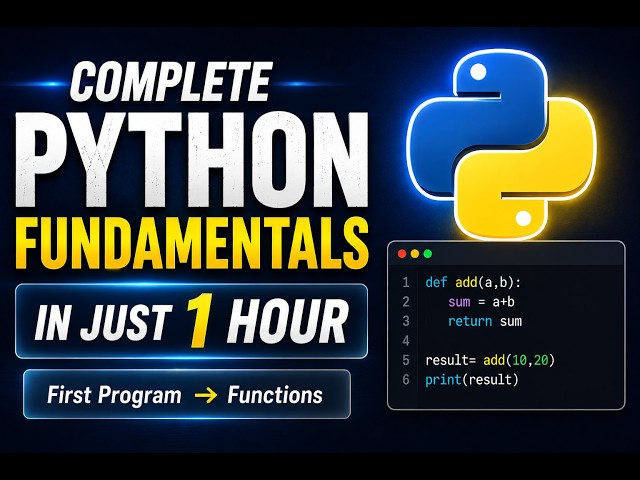The width and height of the screenshot is (640, 480).
Task: Click code line 'sum = a+b'
Action: (481, 302)
